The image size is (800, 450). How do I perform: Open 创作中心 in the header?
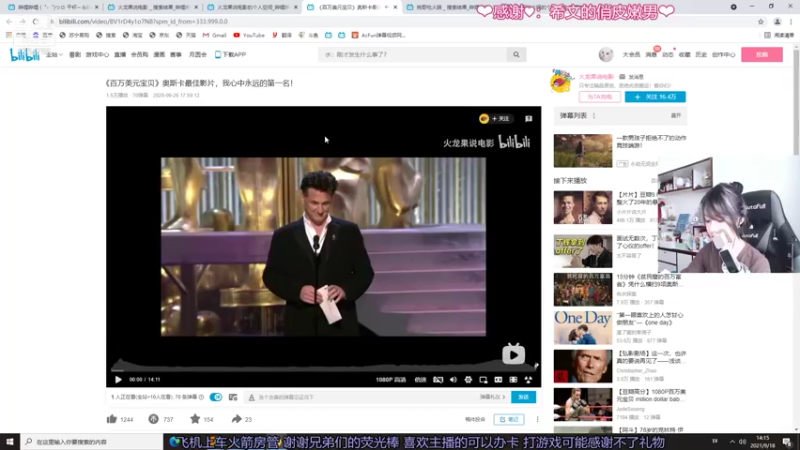pos(723,55)
